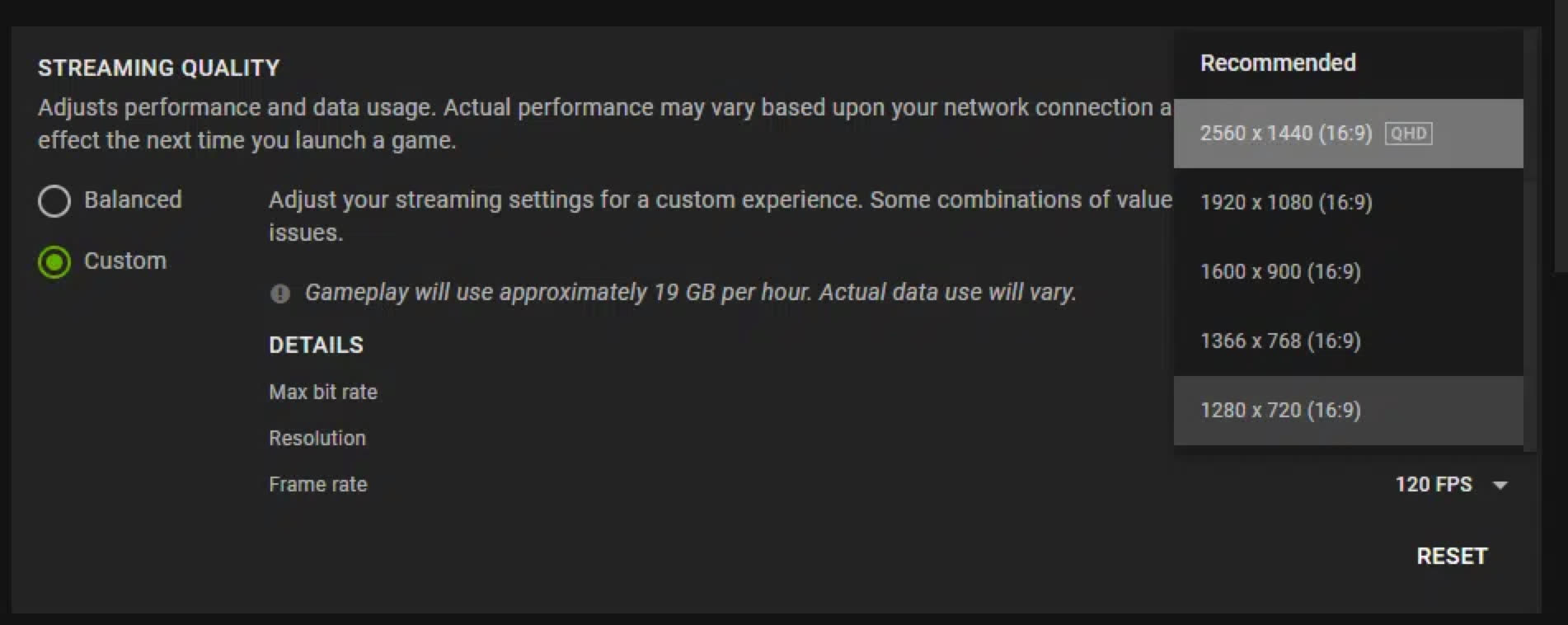Pick the 1600 x 900 resolution entry
1568x625 pixels.
click(1348, 272)
